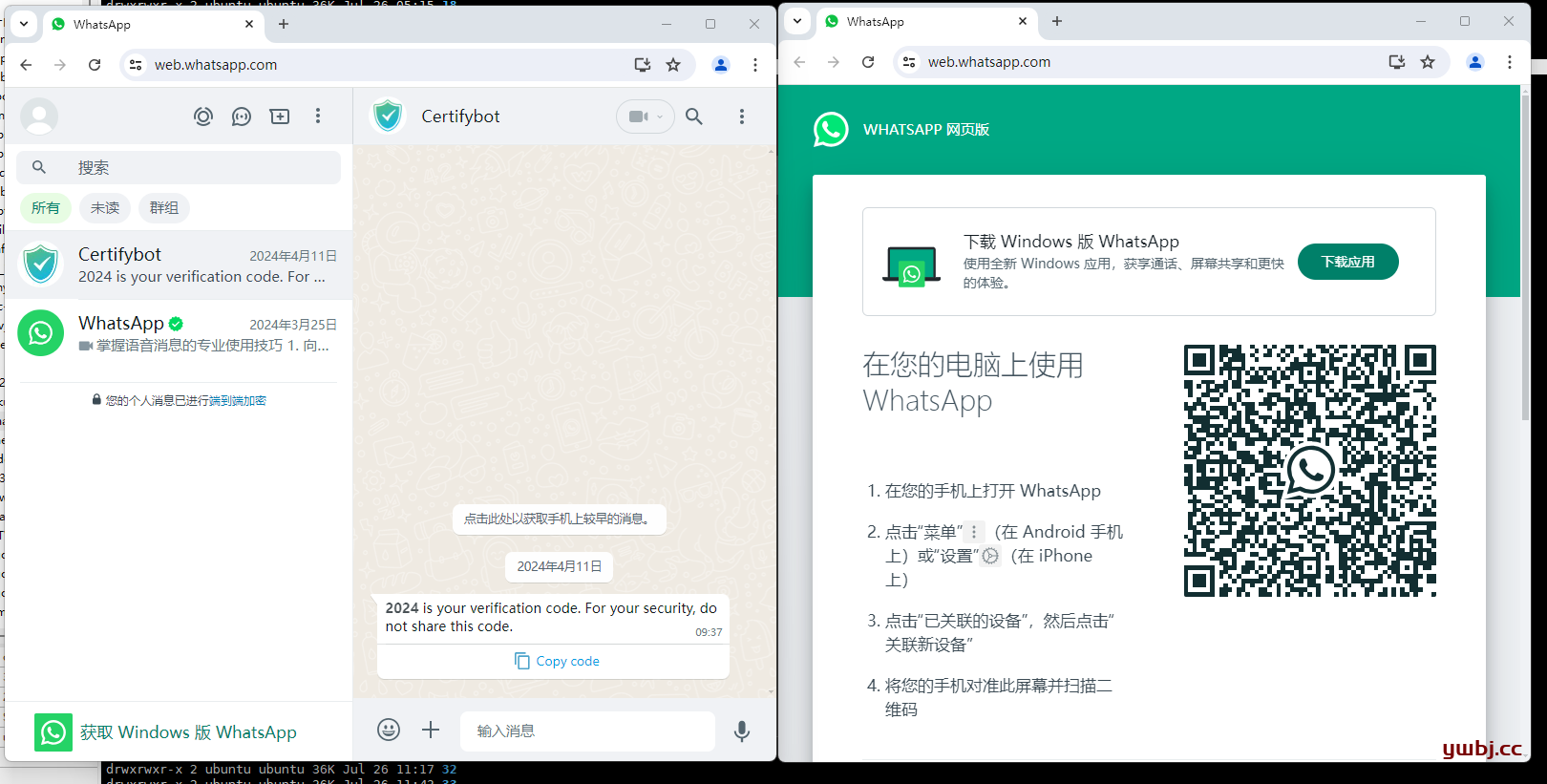1547x784 pixels.
Task: Click Certifybot shield avatar in chat header
Action: tap(388, 117)
